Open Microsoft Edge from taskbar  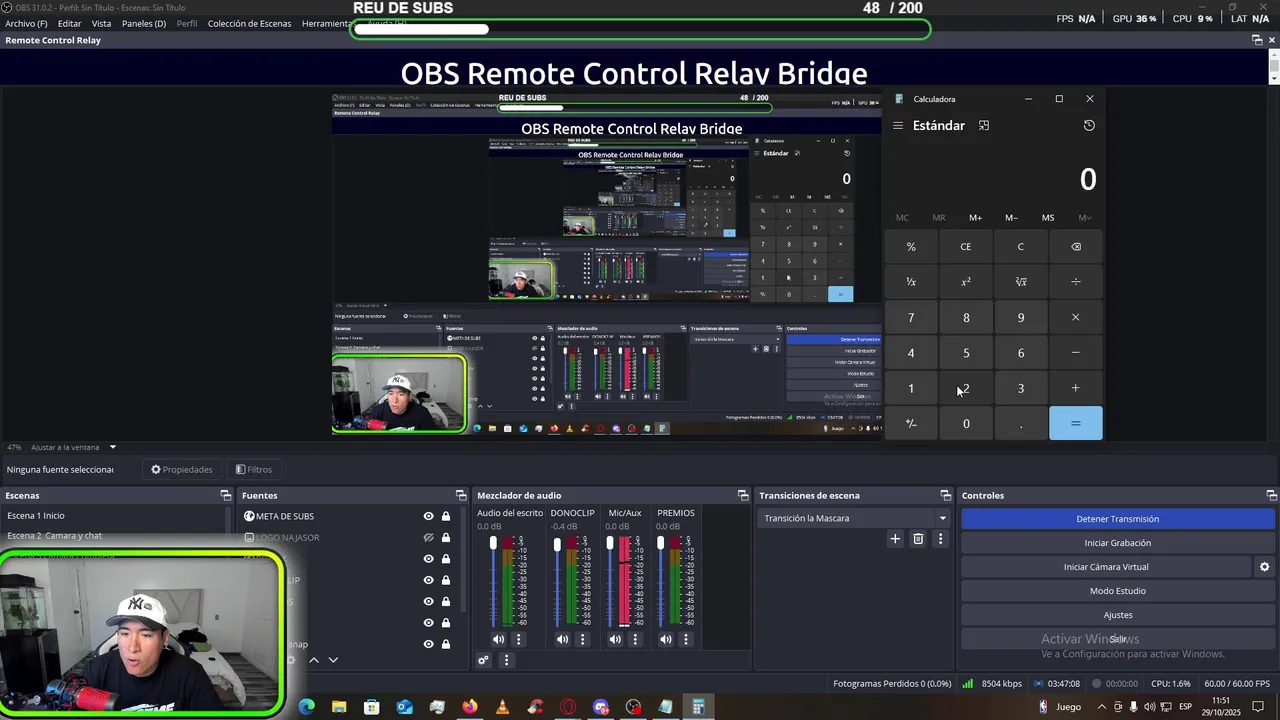307,707
